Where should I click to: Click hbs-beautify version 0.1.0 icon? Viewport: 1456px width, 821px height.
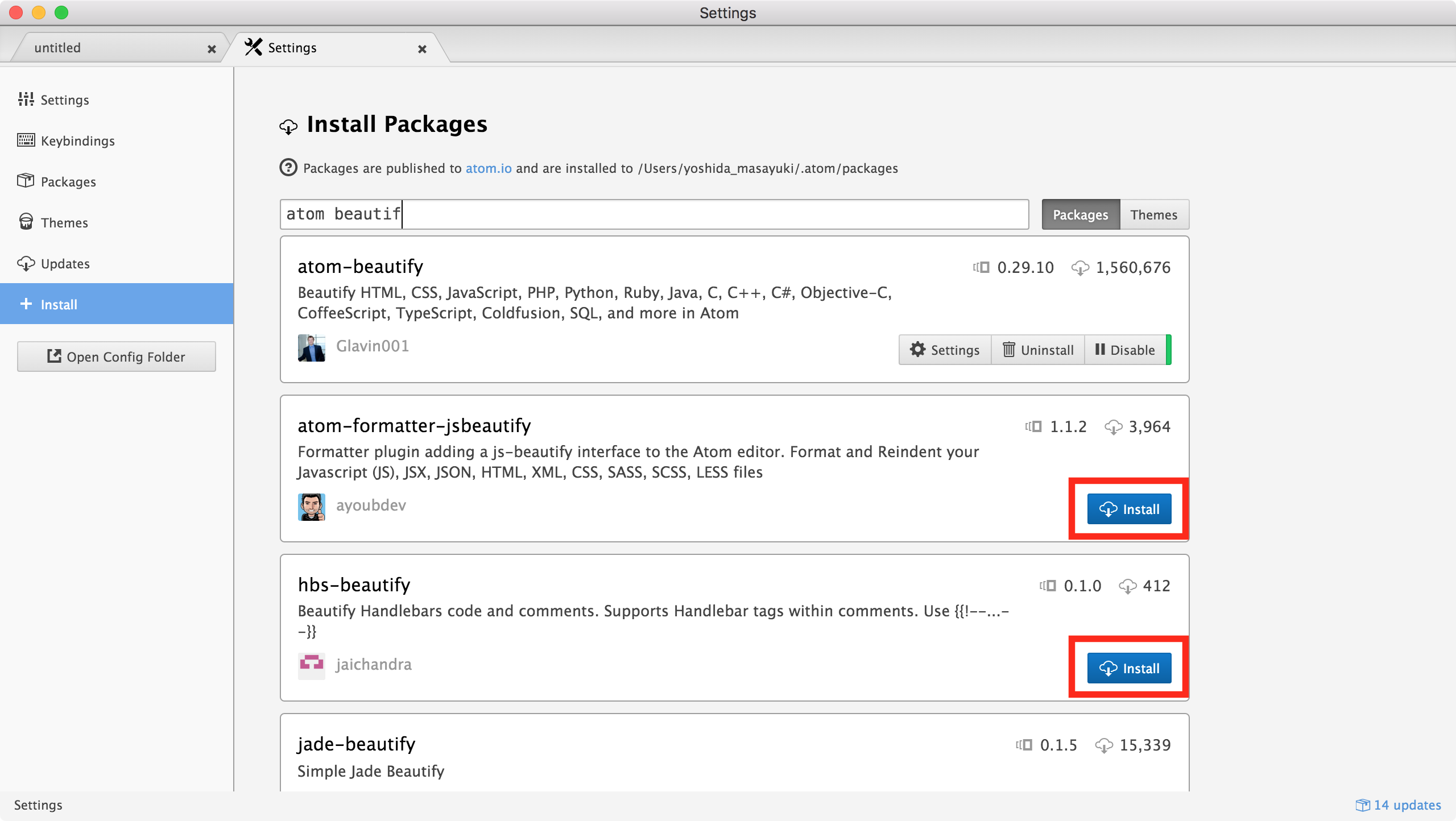tap(1048, 586)
